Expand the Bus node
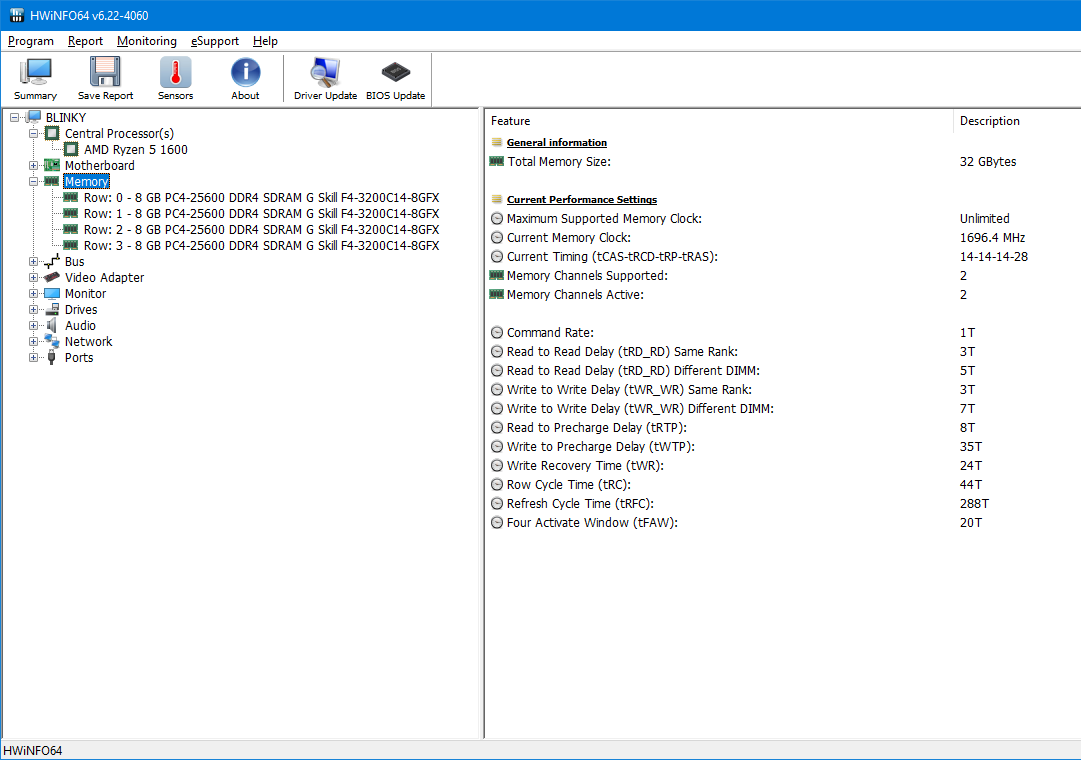This screenshot has width=1081, height=760. click(33, 261)
